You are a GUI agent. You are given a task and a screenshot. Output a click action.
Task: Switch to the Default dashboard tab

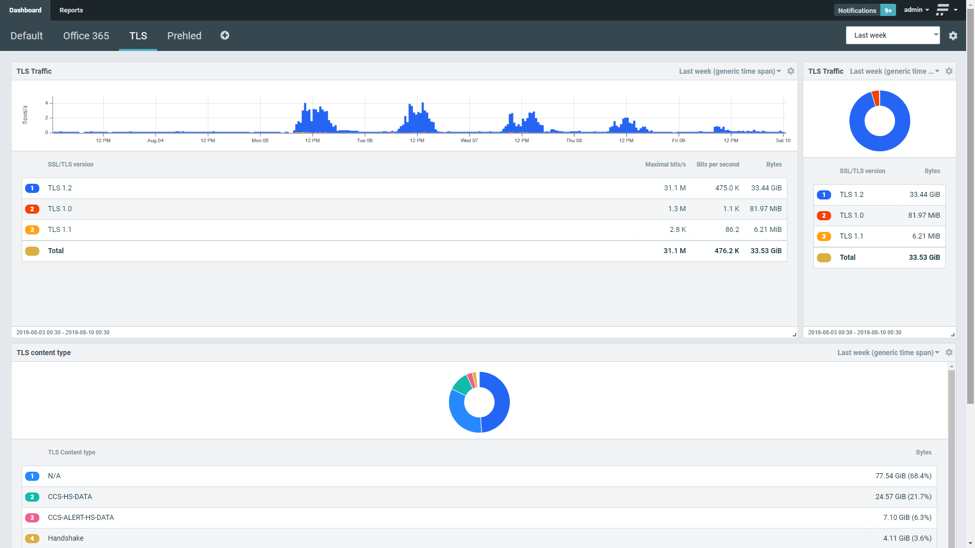point(26,35)
